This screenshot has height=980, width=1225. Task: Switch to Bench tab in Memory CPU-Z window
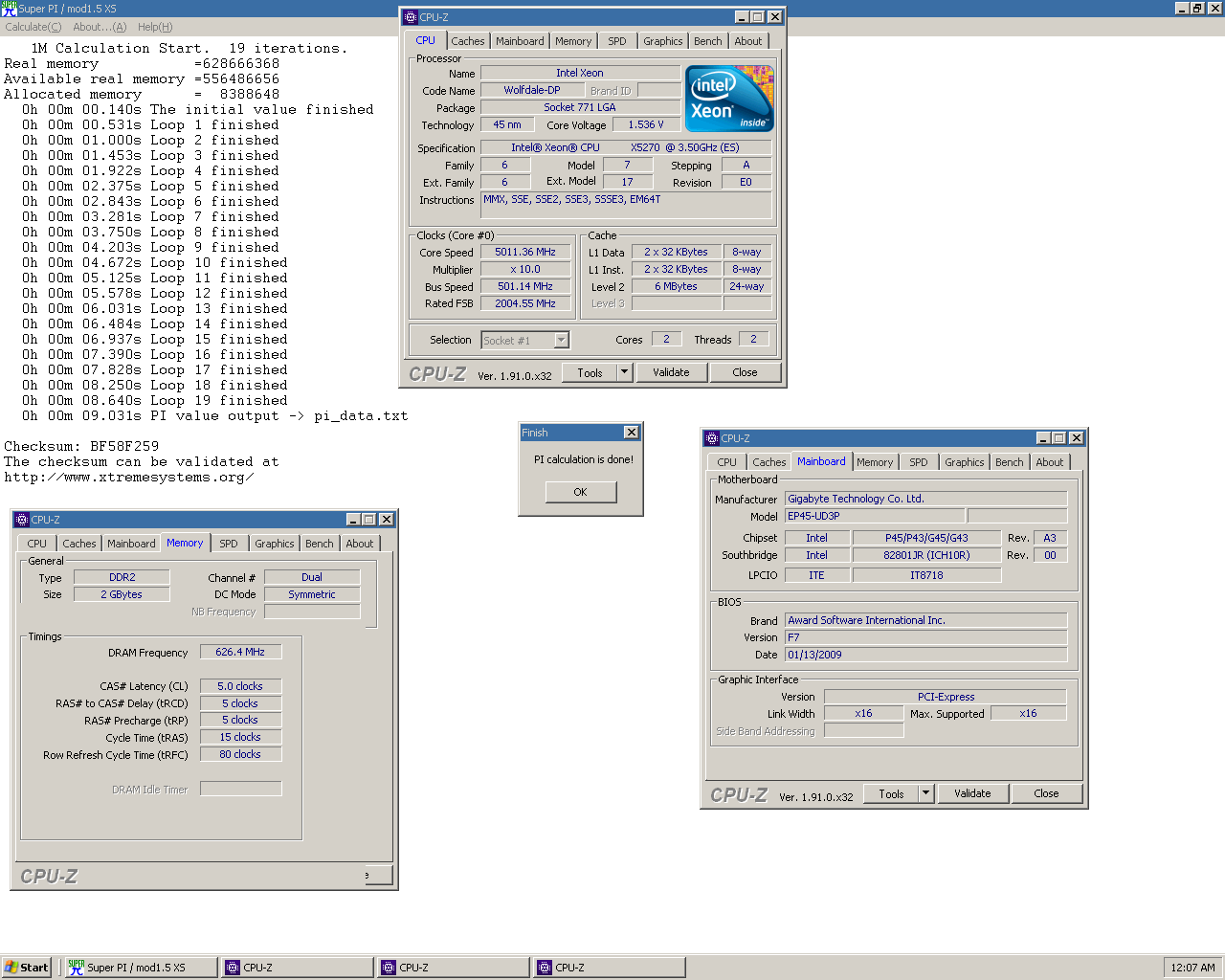[x=320, y=544]
